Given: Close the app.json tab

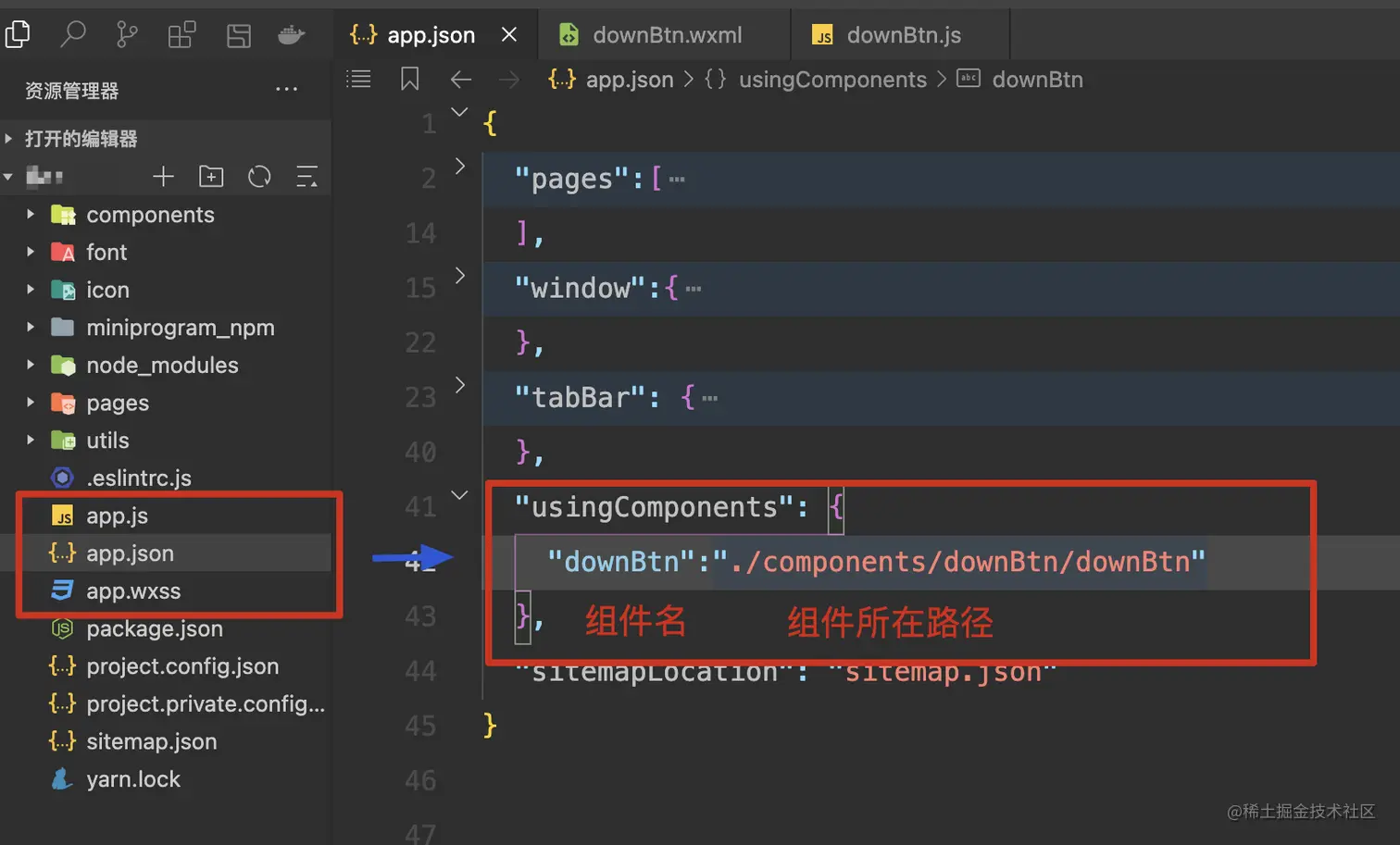Looking at the screenshot, I should point(509,34).
